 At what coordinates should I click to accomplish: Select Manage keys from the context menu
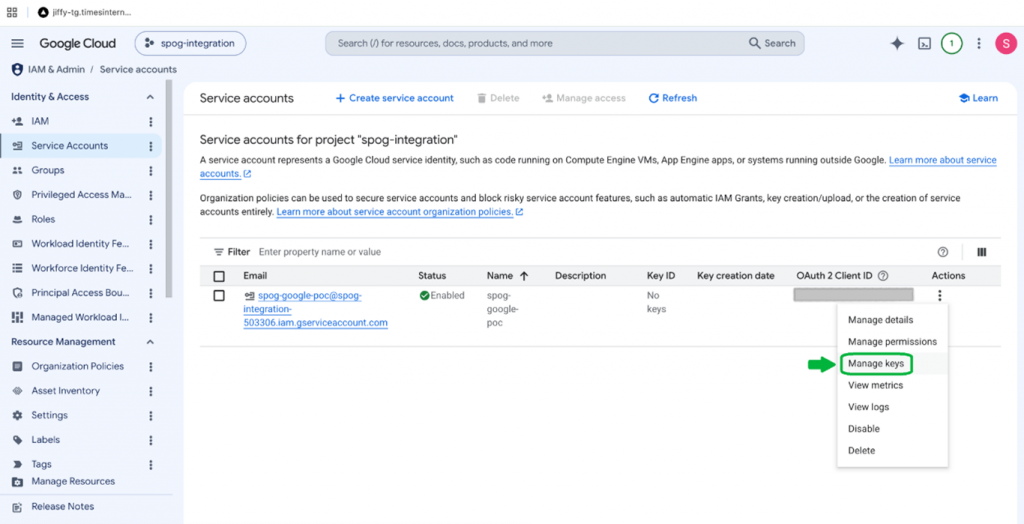(x=876, y=363)
